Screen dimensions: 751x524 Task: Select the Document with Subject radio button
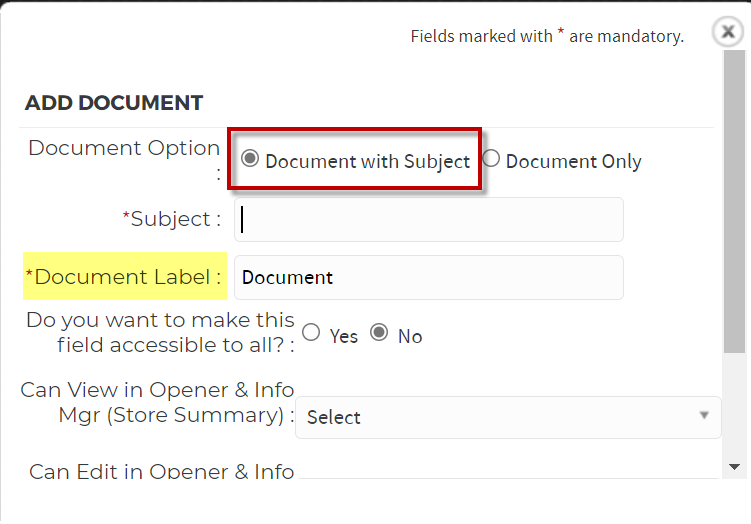click(250, 158)
